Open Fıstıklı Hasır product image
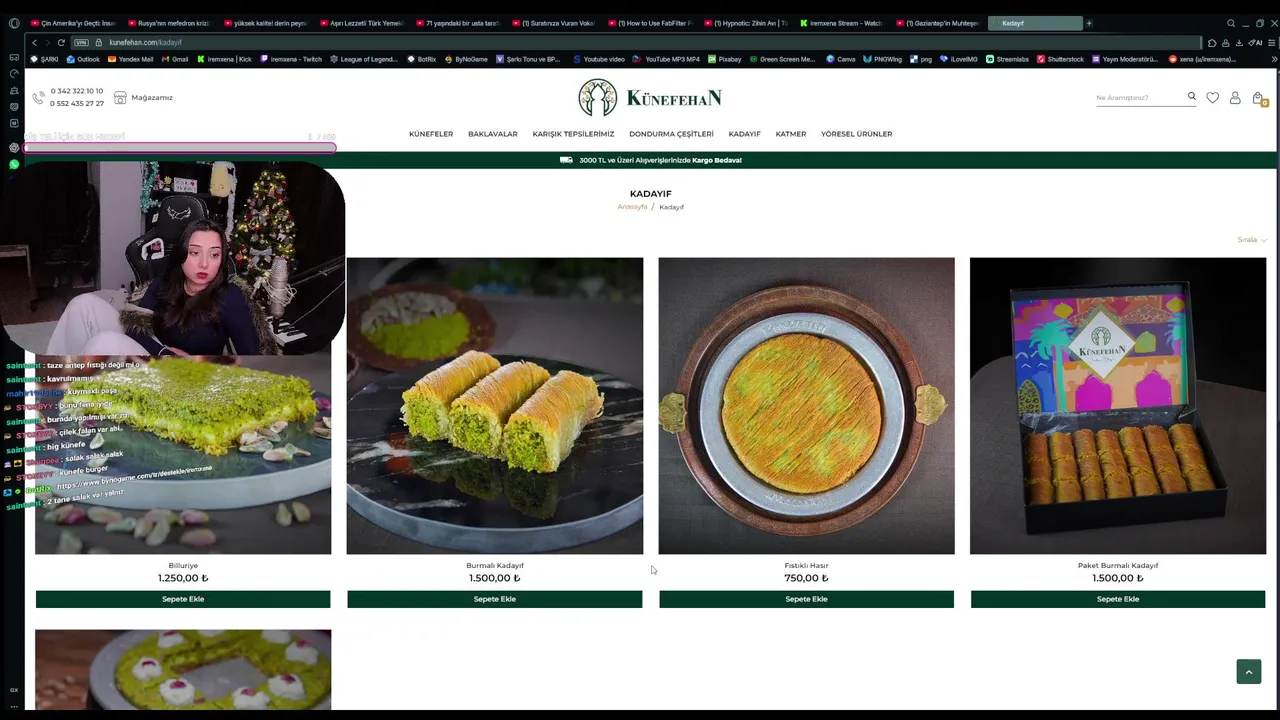The width and height of the screenshot is (1280, 720). click(806, 406)
